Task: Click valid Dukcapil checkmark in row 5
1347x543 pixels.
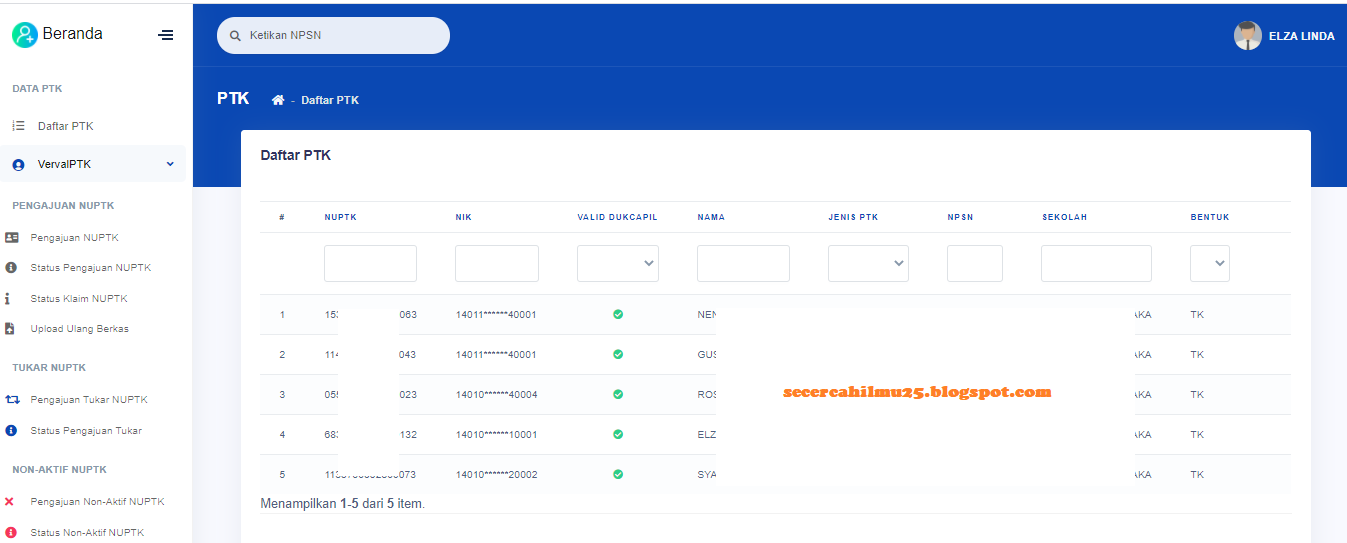Action: point(618,474)
